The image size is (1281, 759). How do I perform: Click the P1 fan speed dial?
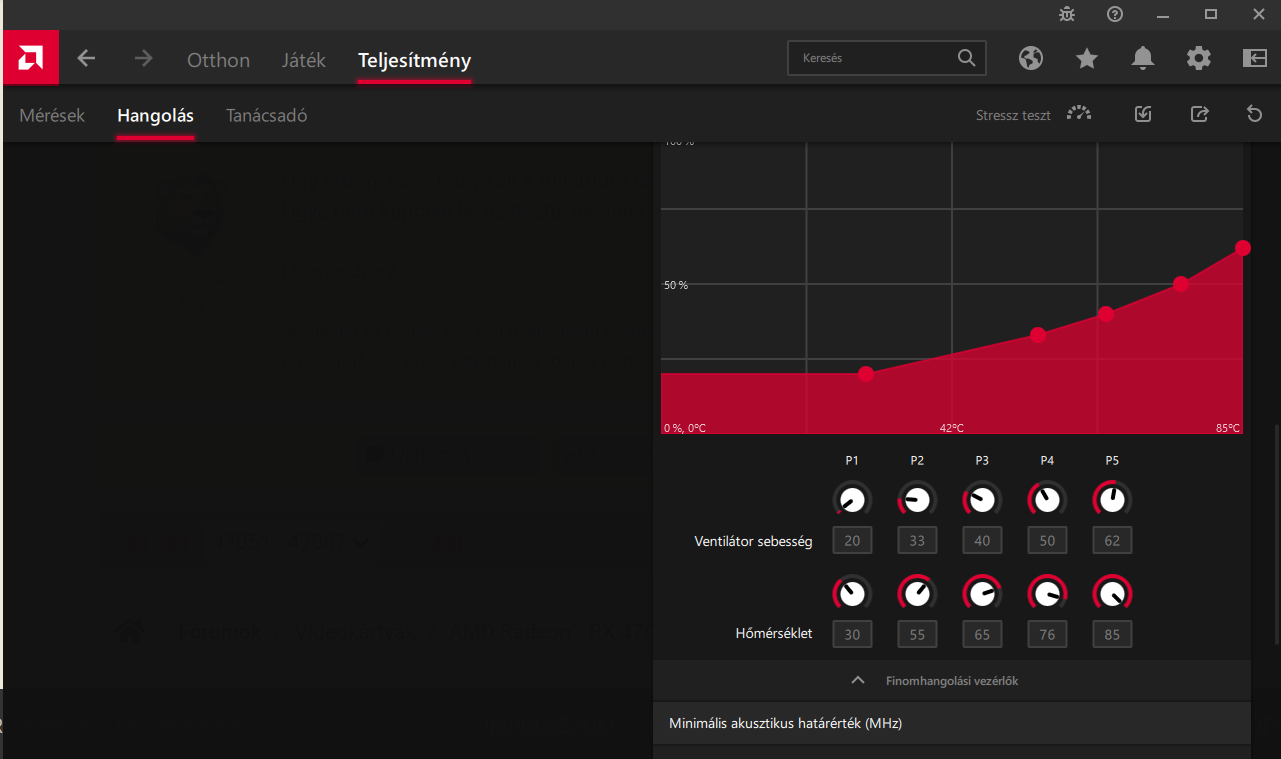coord(852,499)
